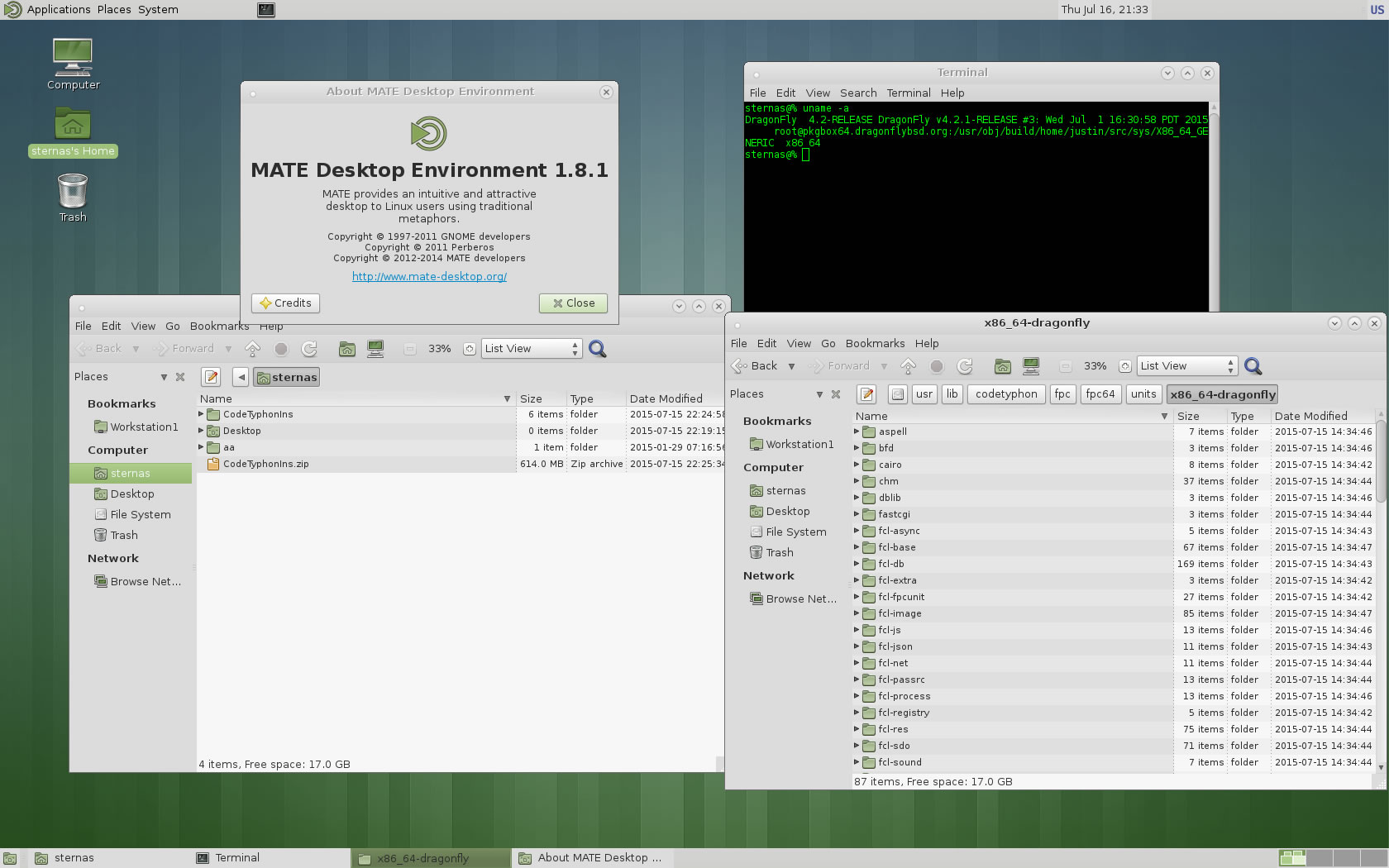Image resolution: width=1389 pixels, height=868 pixels.
Task: Click show desktop icon in bottom panel
Action: (9, 858)
